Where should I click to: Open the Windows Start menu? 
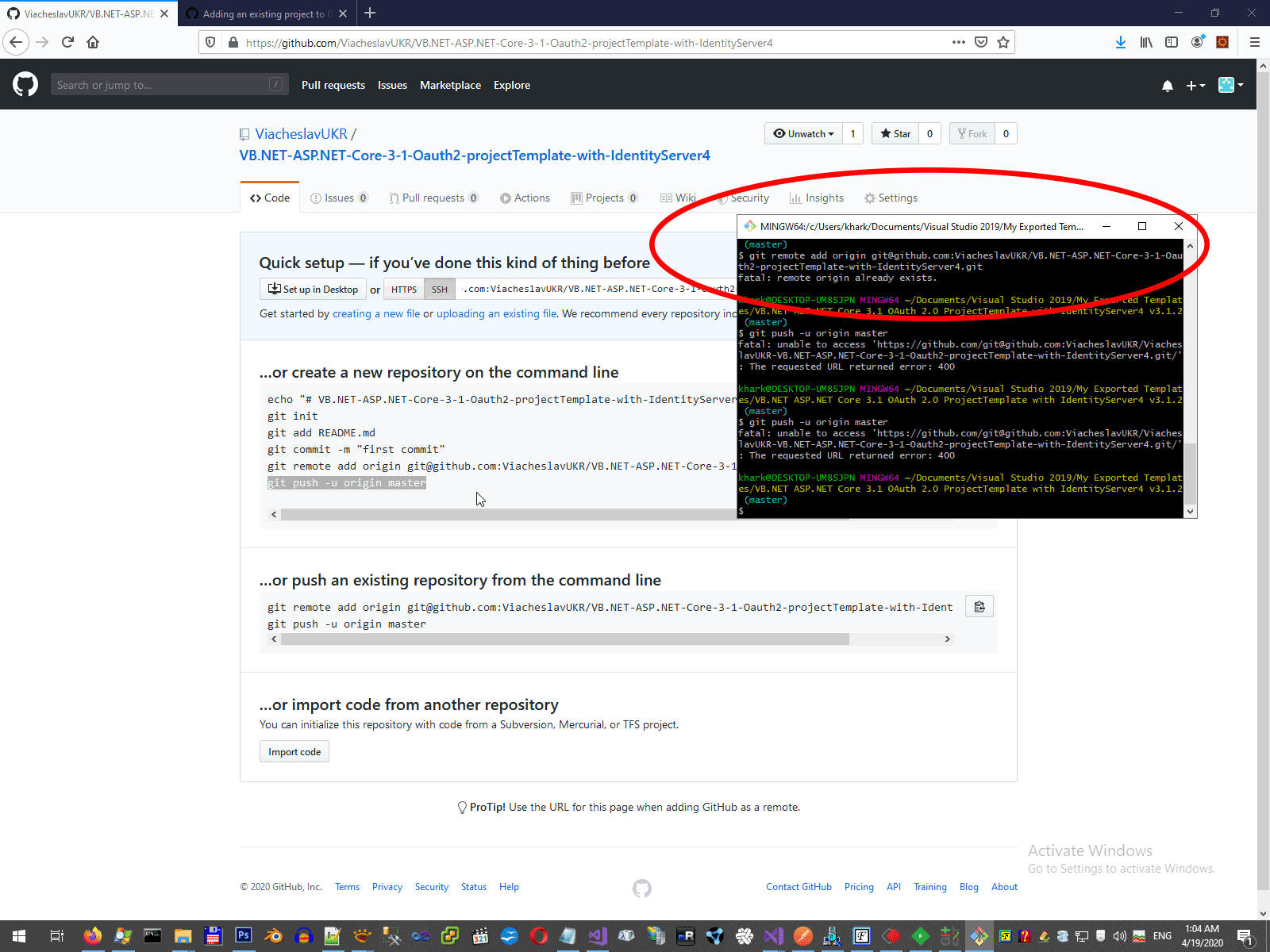(x=19, y=936)
